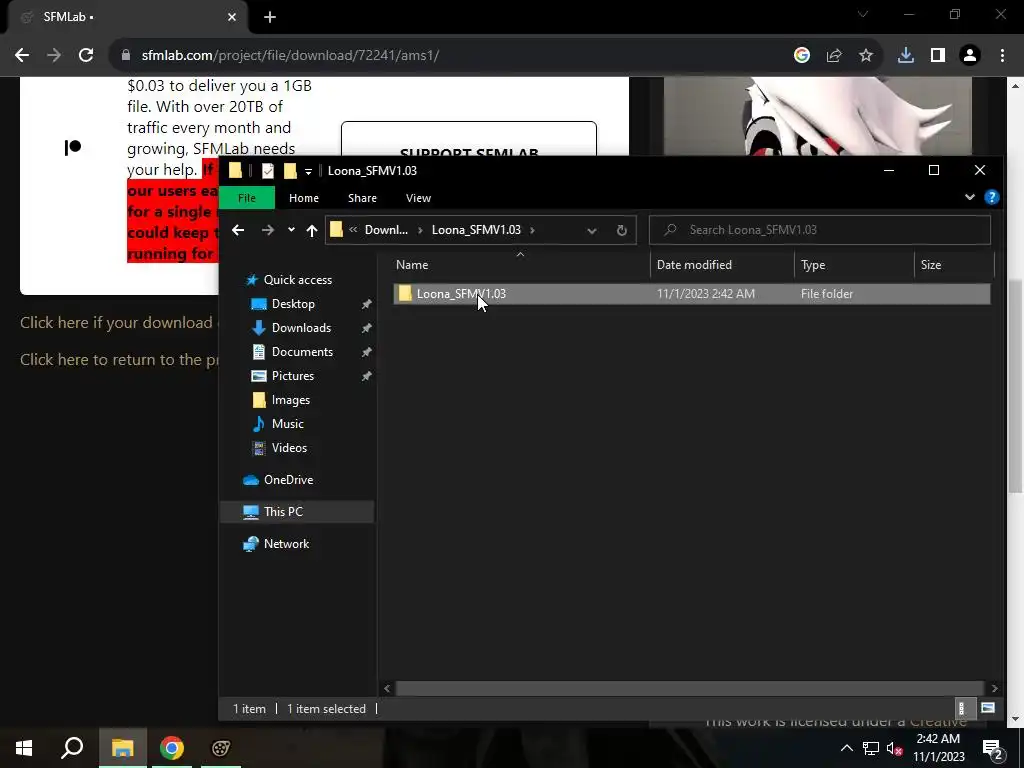Open the notification center icon

(x=993, y=748)
